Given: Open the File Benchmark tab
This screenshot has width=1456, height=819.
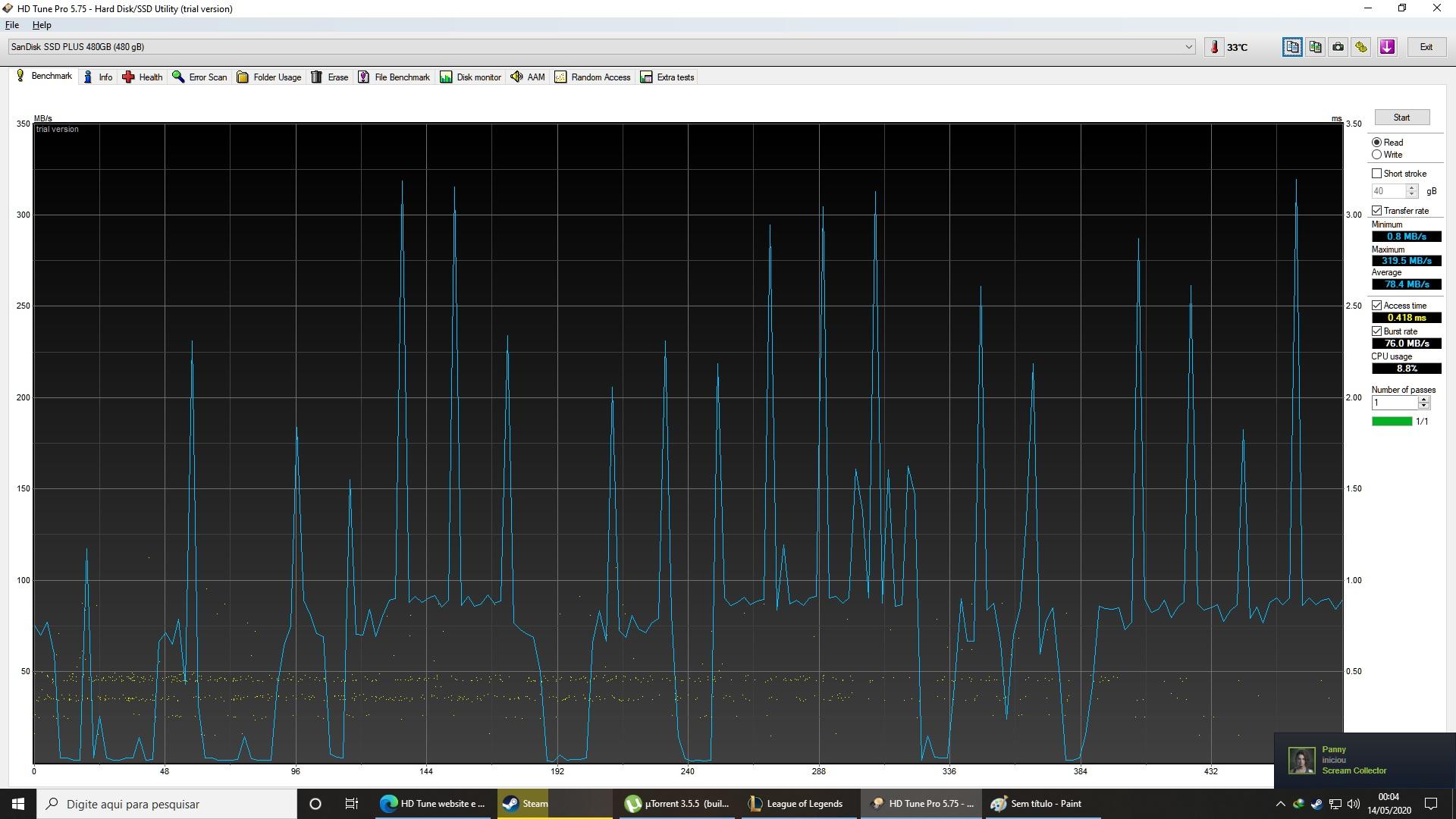Looking at the screenshot, I should 394,77.
